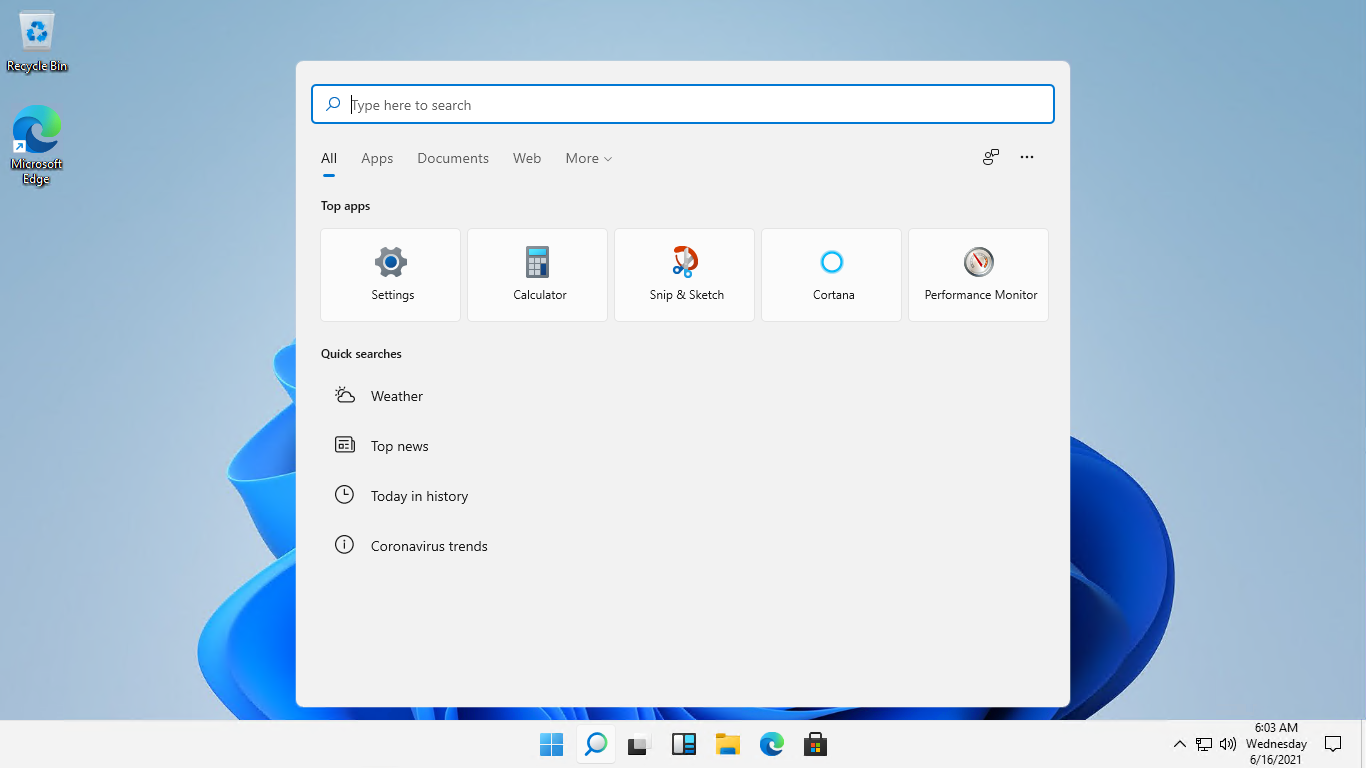The image size is (1366, 768).
Task: Show hidden system tray icons
Action: tap(1179, 744)
